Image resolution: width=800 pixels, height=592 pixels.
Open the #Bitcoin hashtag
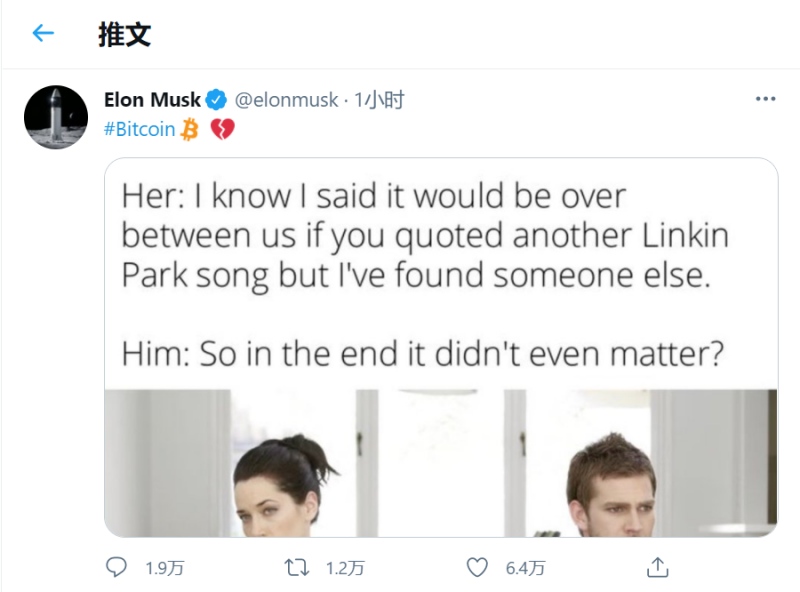(x=139, y=129)
